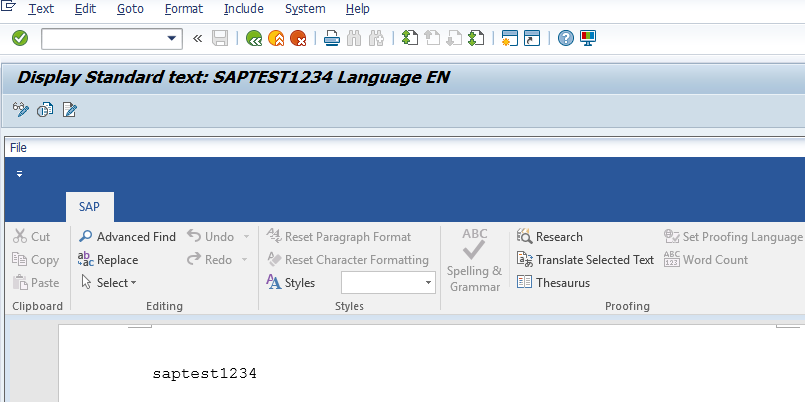The image size is (805, 402).
Task: Click the Generate Shortcut icon
Action: click(x=532, y=39)
